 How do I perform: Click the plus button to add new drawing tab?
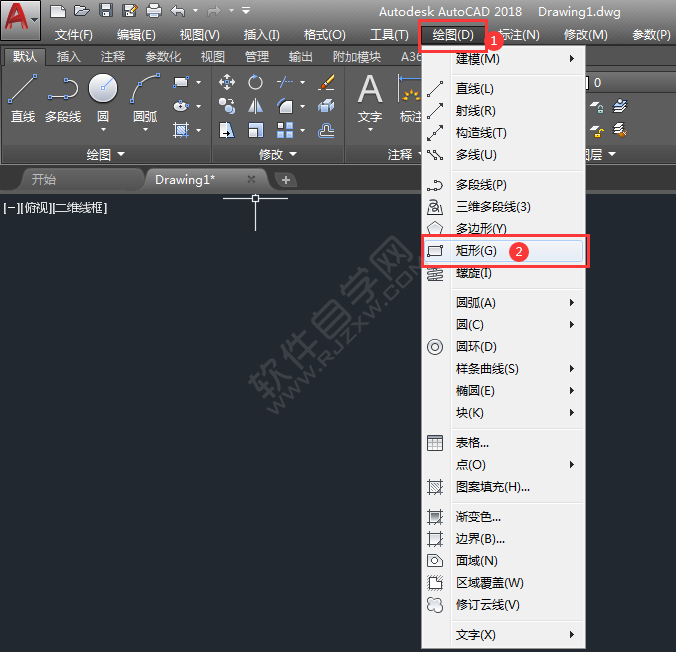tap(285, 180)
